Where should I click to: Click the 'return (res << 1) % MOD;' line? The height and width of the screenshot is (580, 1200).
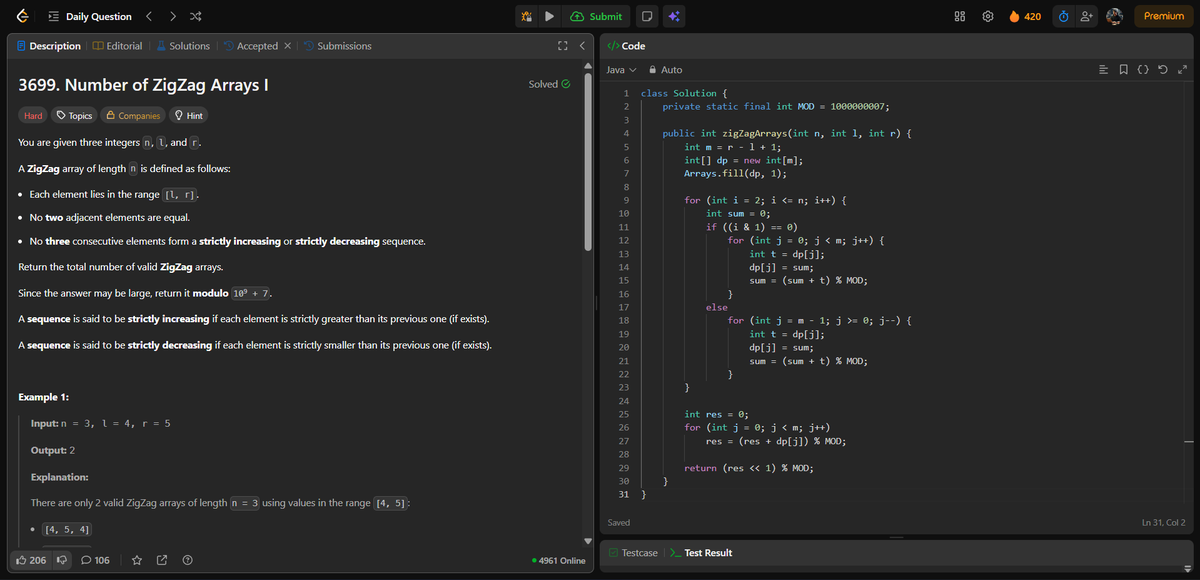[x=748, y=468]
